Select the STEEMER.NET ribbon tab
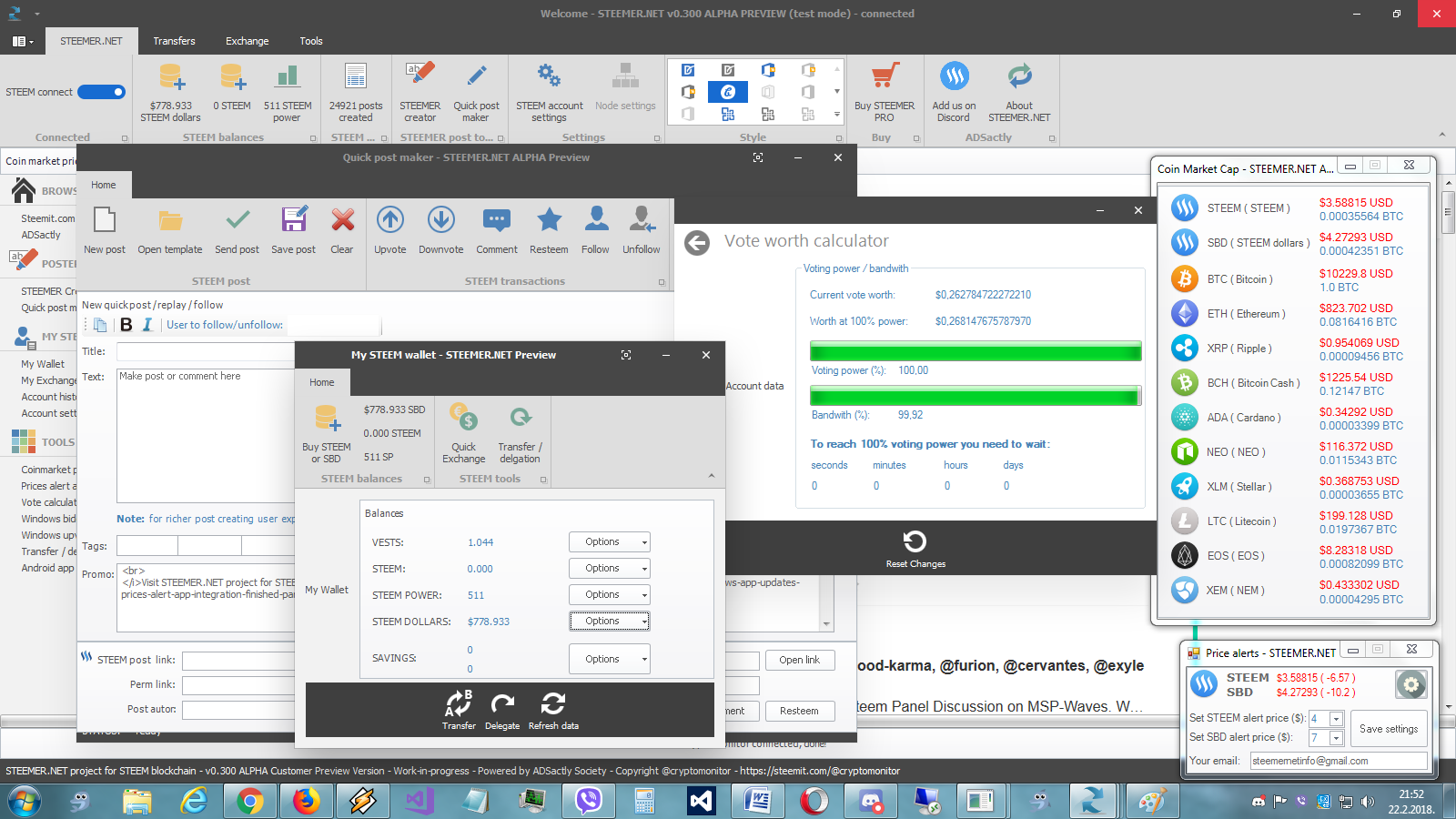 point(91,41)
